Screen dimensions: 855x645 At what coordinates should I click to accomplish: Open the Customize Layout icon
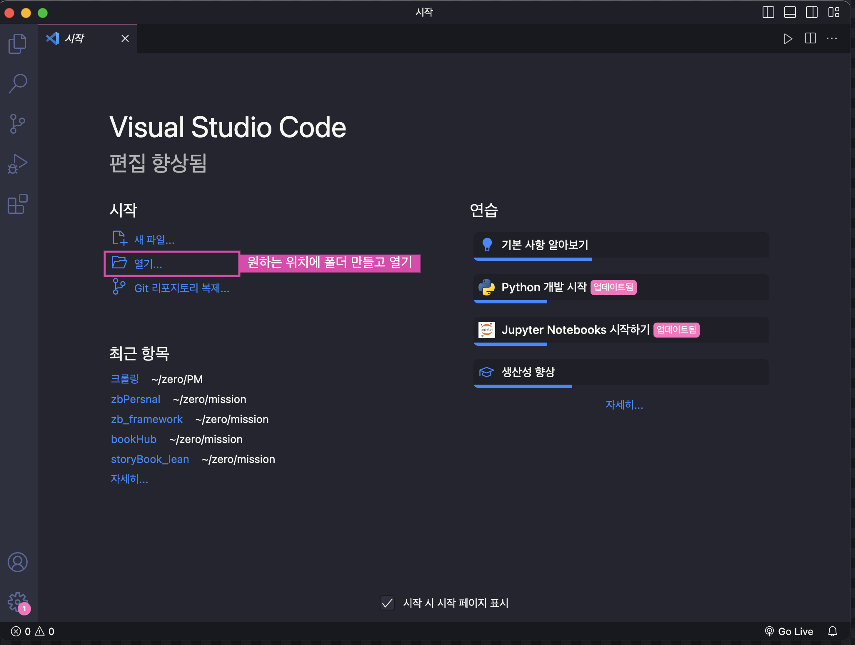(833, 12)
